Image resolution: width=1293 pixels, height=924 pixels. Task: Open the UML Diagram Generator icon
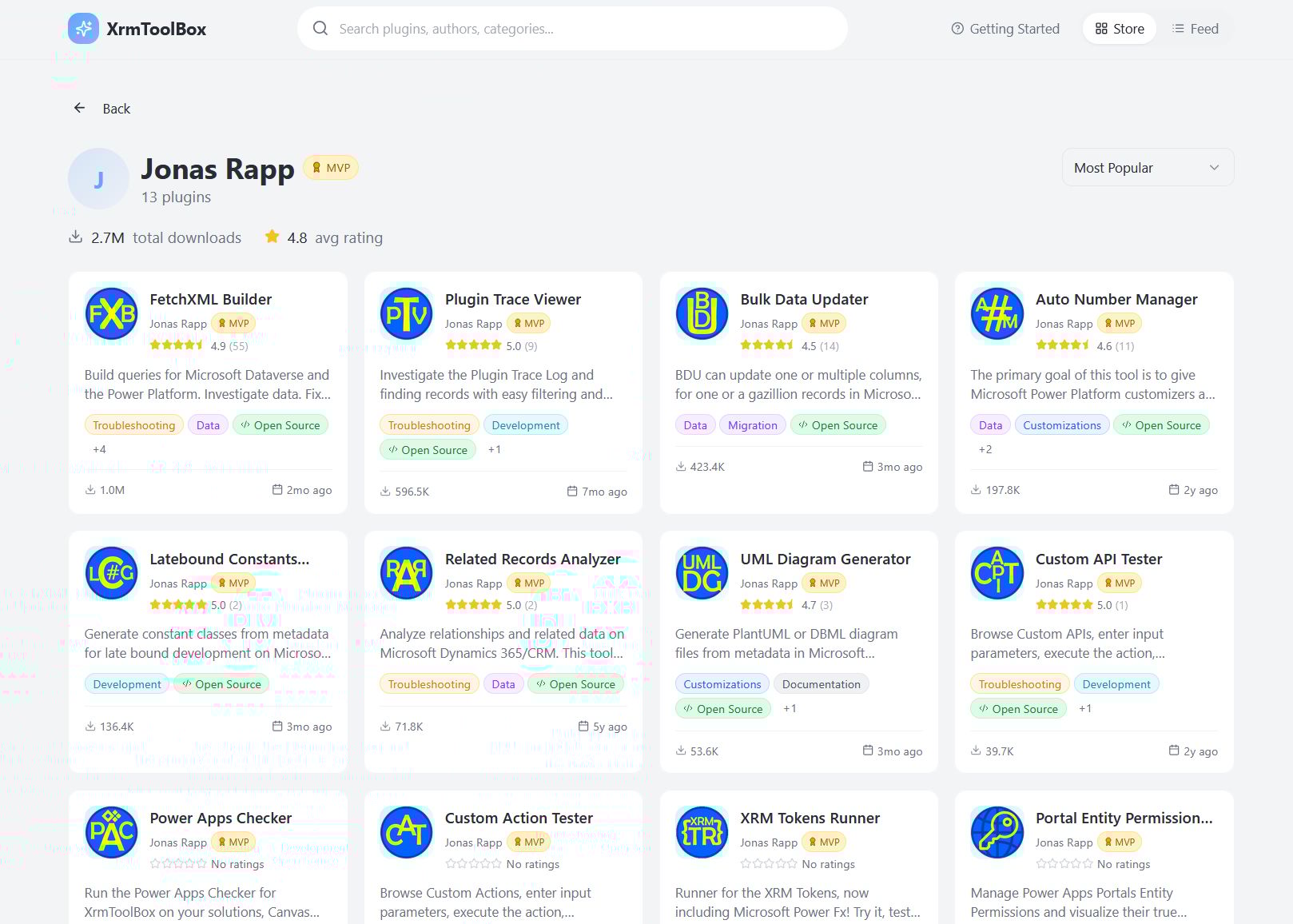coord(702,573)
